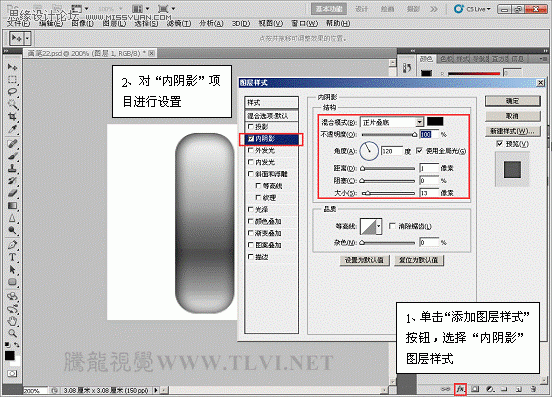
Task: Select the Pen tool
Action: click(12, 245)
